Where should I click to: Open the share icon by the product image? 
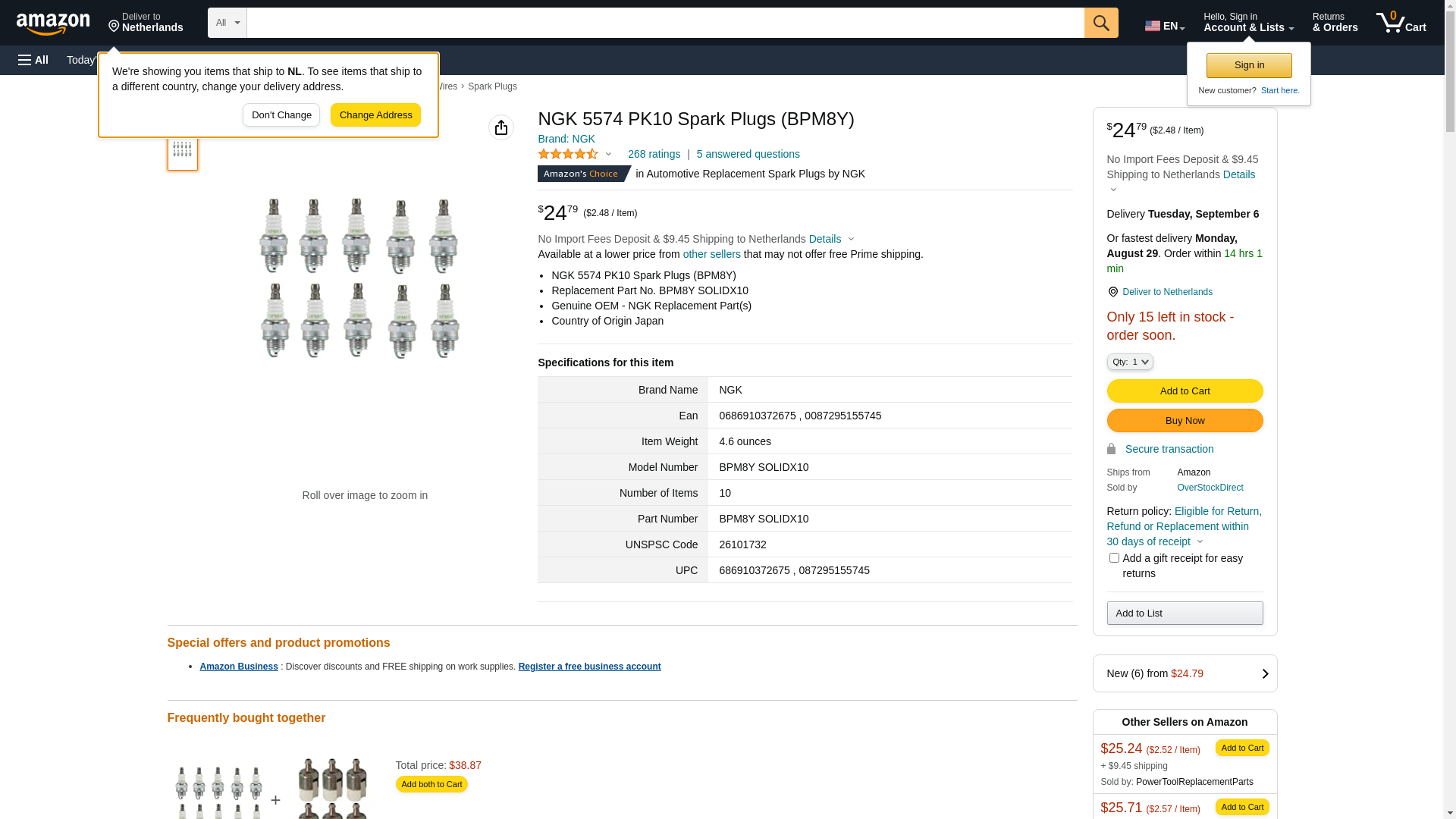tap(501, 127)
